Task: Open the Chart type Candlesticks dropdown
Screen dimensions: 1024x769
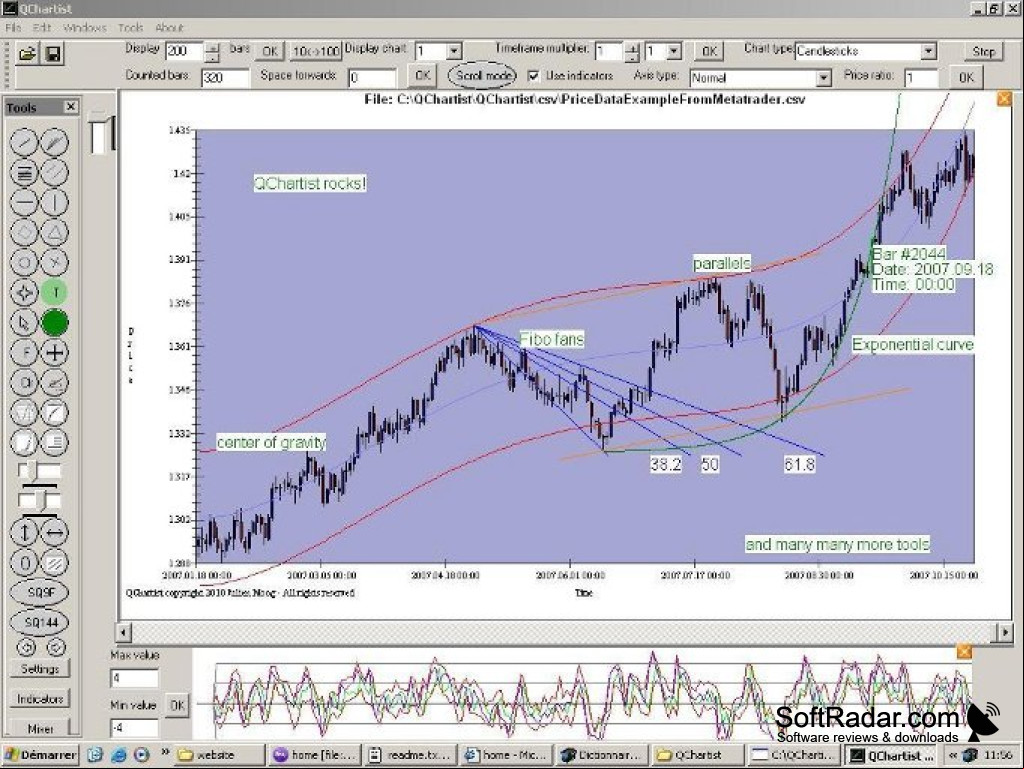Action: [x=928, y=51]
